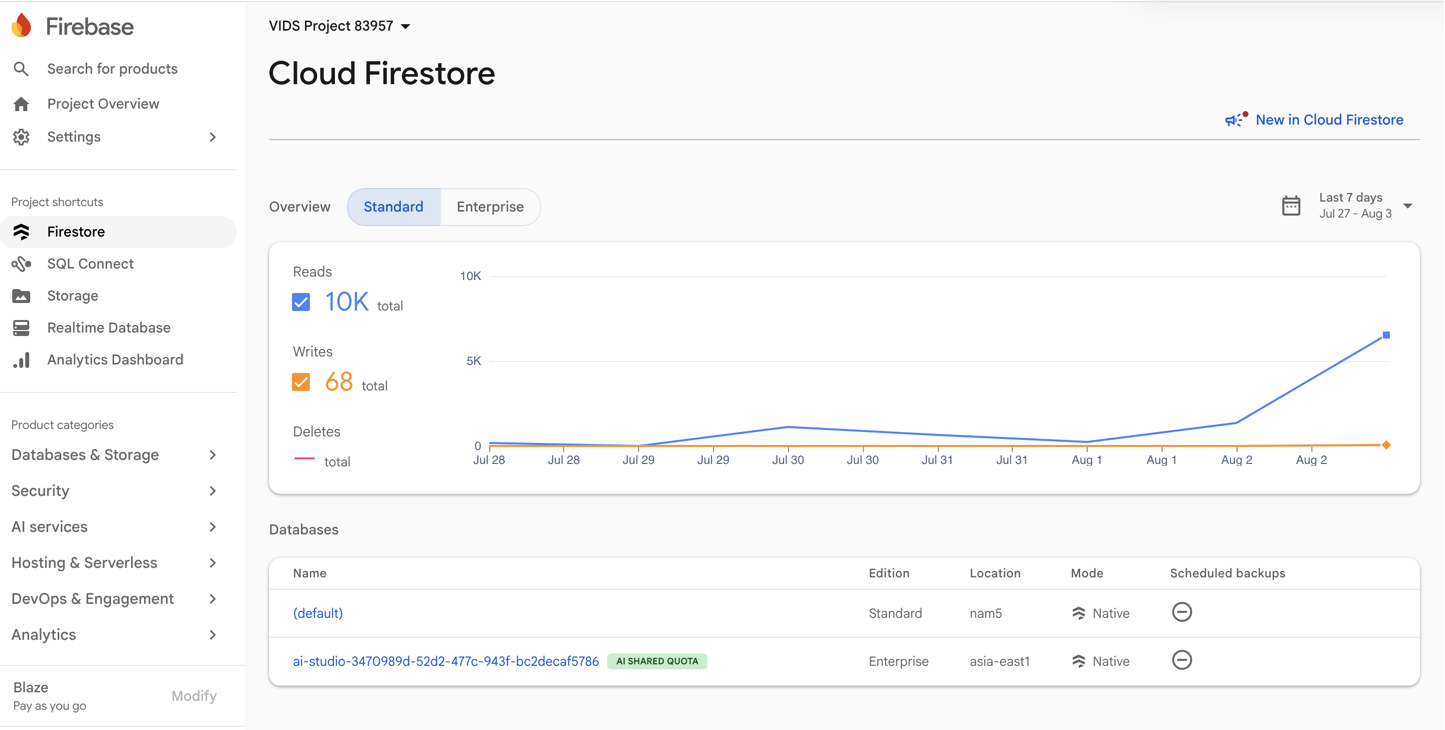Click the Mode column header
This screenshot has width=1445, height=730.
click(1087, 574)
